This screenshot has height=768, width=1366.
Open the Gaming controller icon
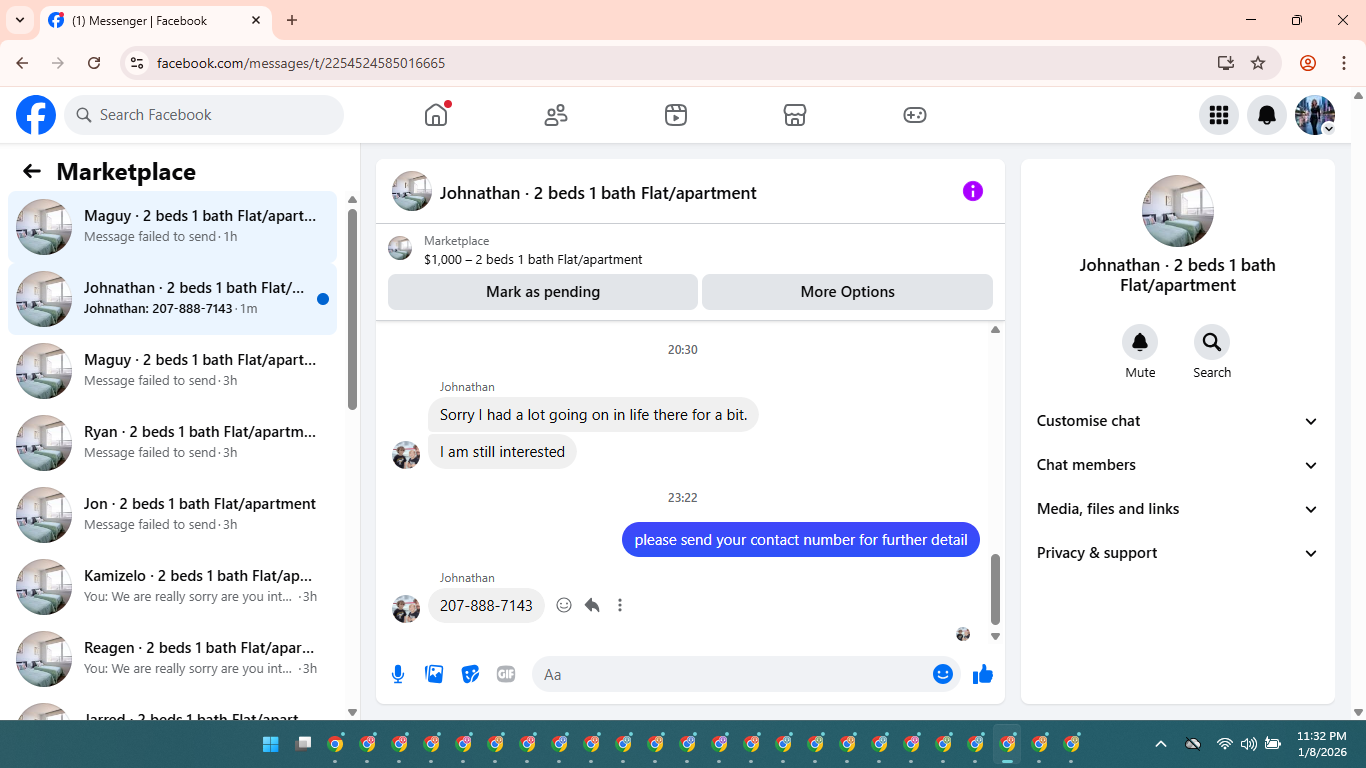tap(915, 115)
